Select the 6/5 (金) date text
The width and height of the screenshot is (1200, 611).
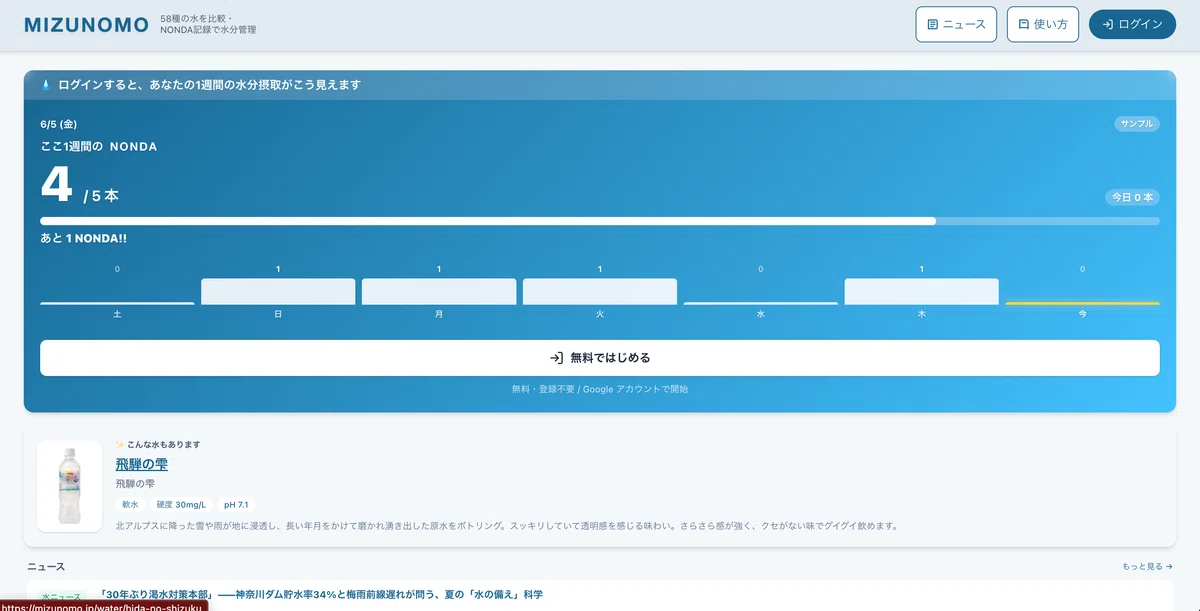coord(59,124)
